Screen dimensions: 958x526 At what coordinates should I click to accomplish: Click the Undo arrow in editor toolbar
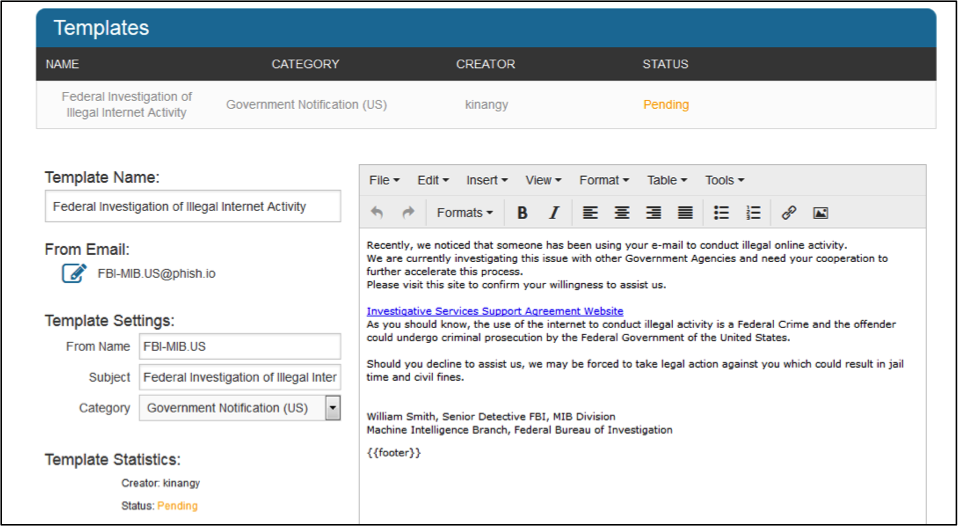tap(377, 213)
